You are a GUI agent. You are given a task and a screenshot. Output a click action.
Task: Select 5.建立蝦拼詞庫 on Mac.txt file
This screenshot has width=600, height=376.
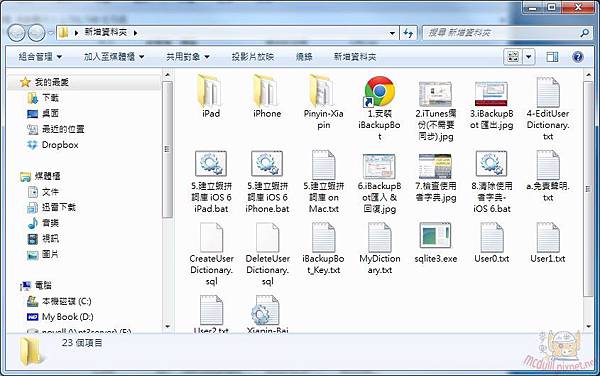[323, 182]
